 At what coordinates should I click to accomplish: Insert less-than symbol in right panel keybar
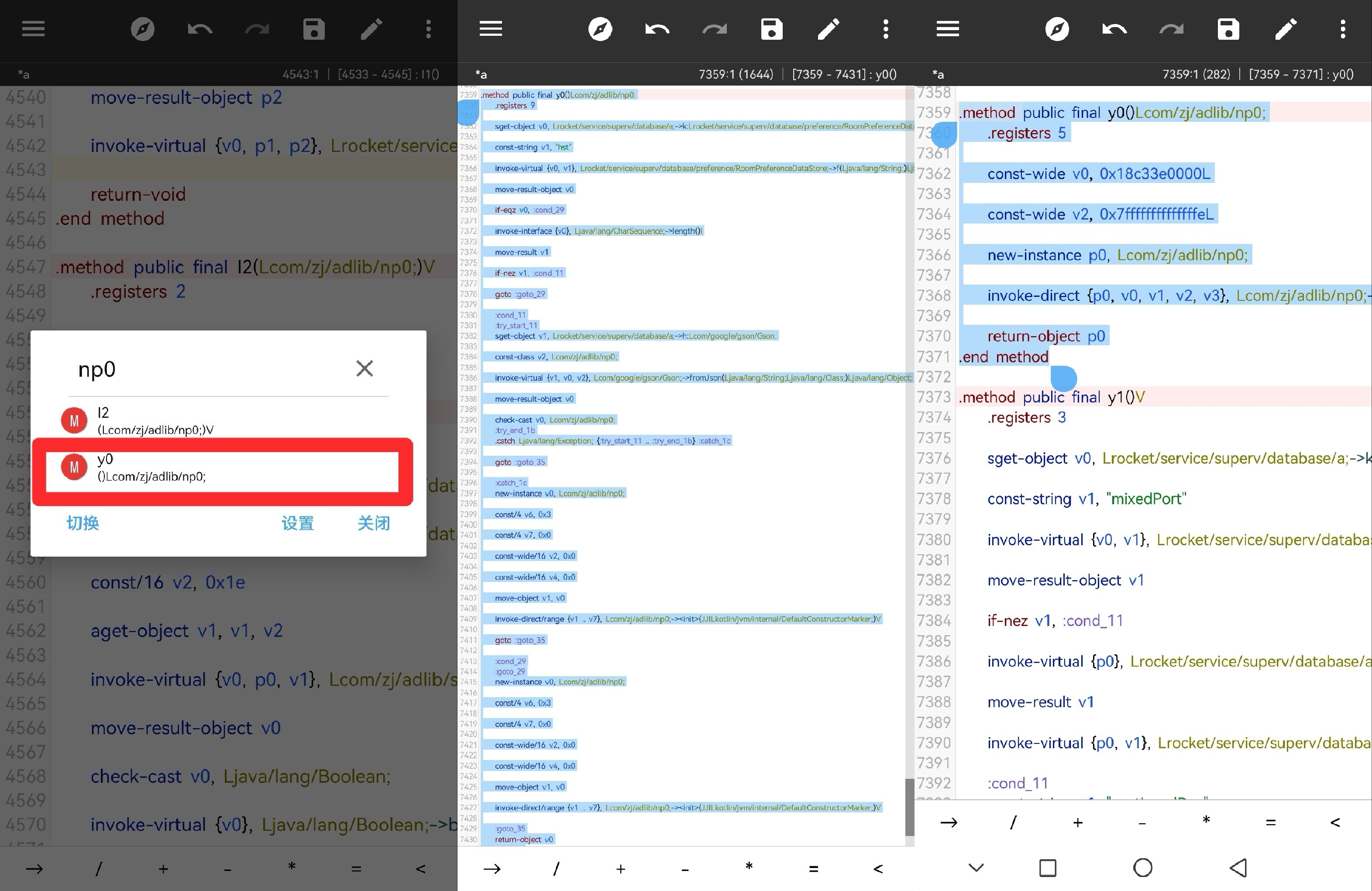tap(1335, 822)
